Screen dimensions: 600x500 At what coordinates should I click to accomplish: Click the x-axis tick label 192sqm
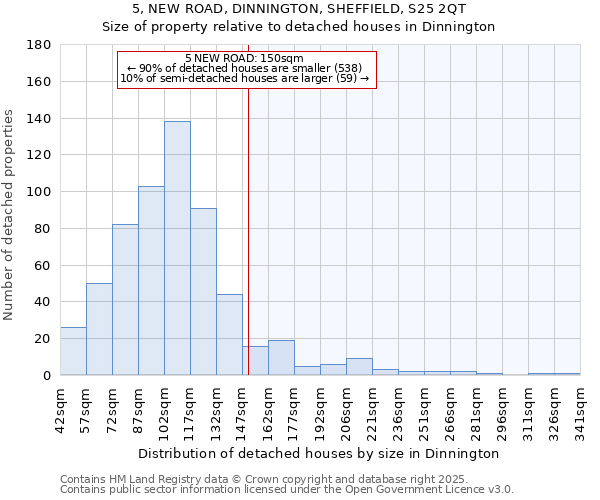pos(321,415)
